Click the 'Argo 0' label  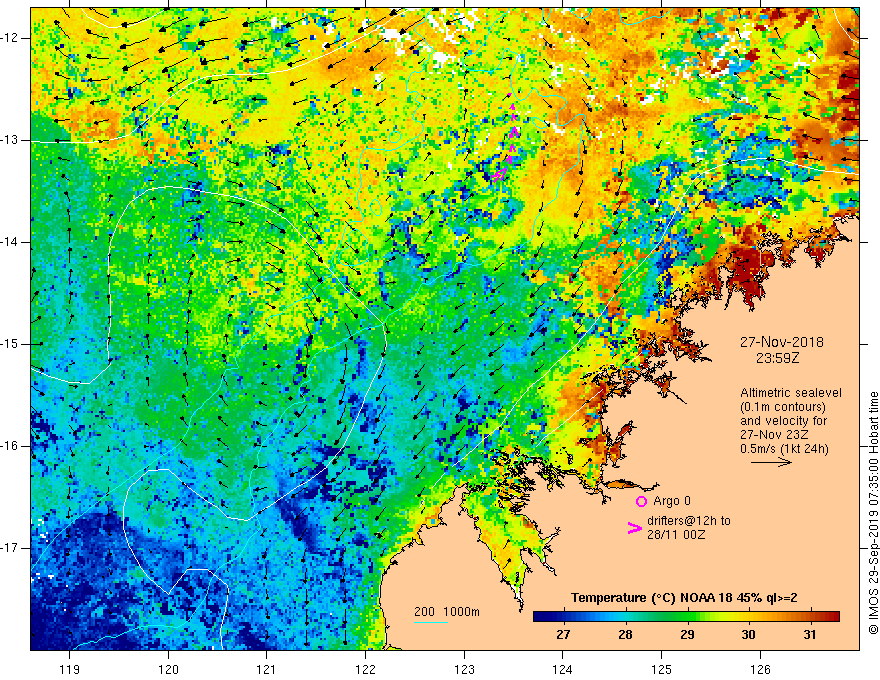tap(672, 501)
